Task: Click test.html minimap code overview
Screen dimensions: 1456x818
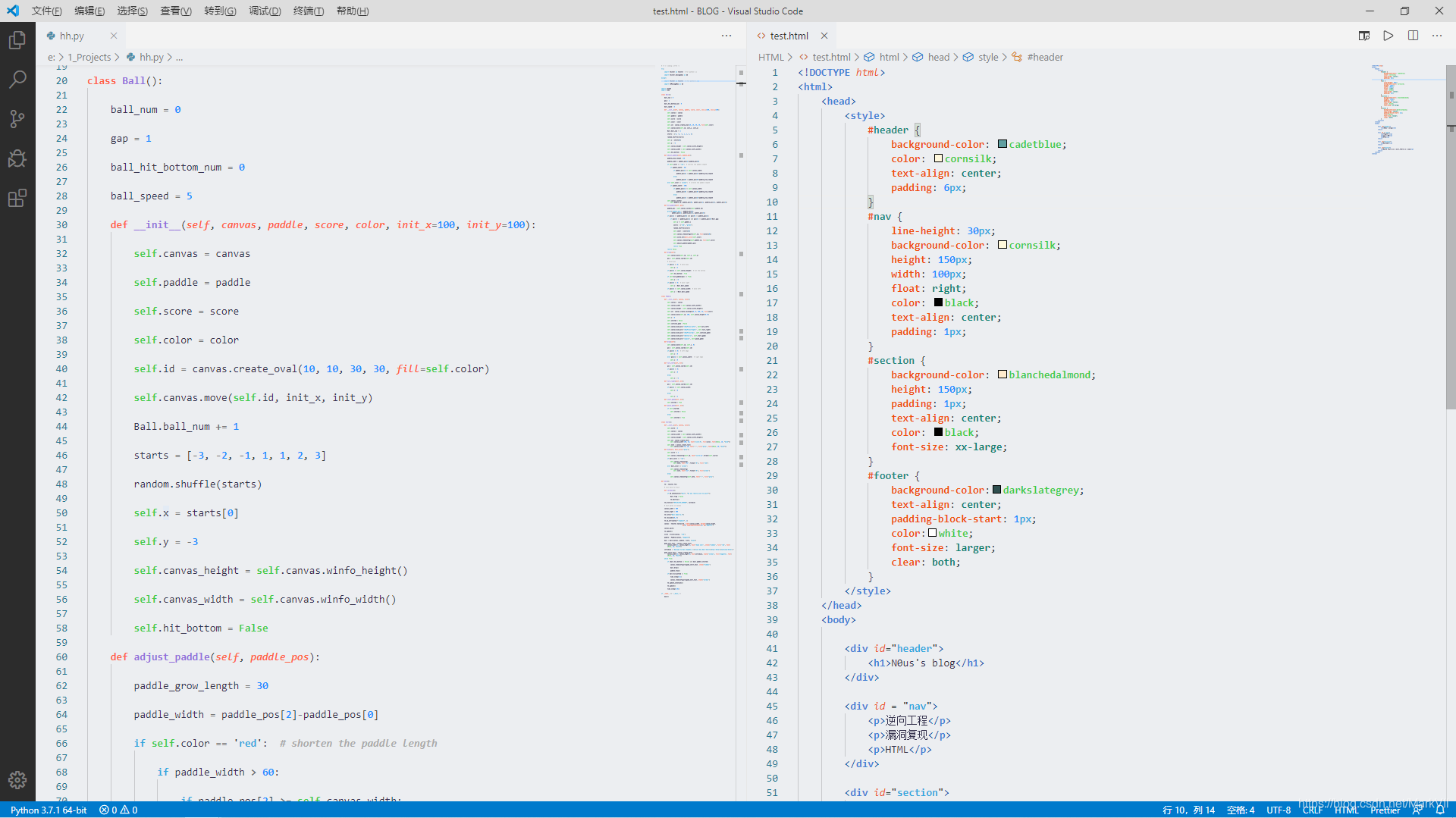Action: (x=1407, y=110)
